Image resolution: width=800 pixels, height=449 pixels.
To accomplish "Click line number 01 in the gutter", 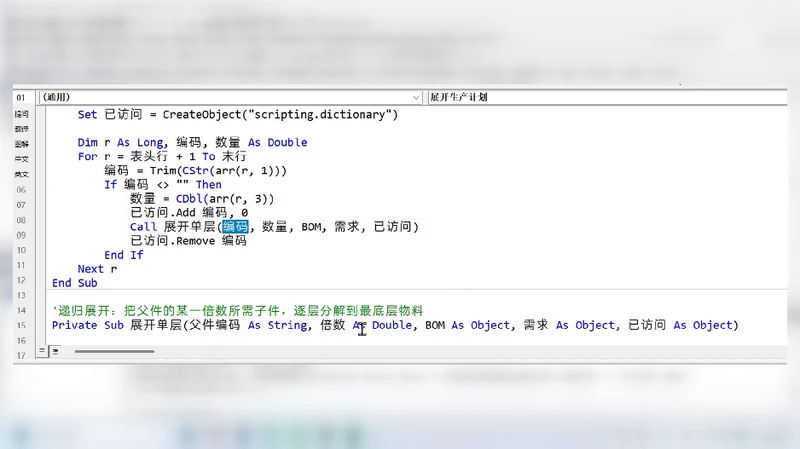I will click(x=21, y=97).
